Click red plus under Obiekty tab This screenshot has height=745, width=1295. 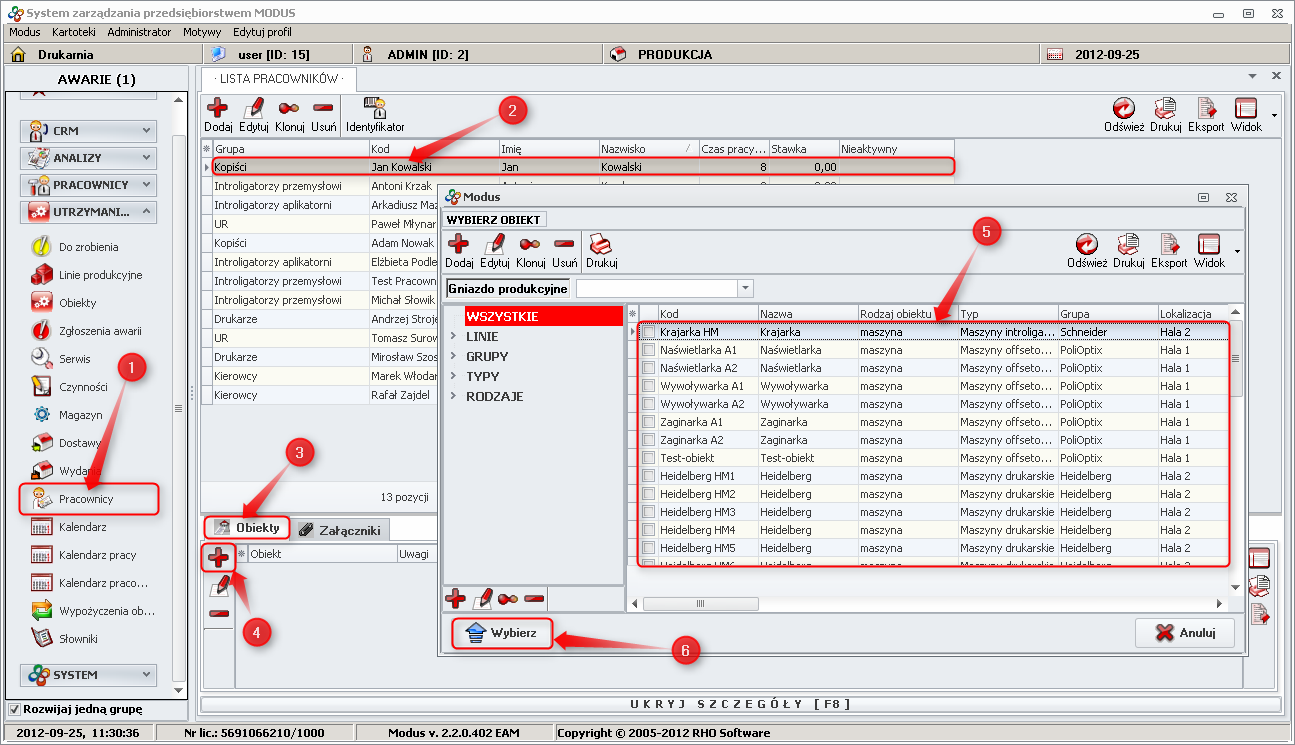pos(218,557)
